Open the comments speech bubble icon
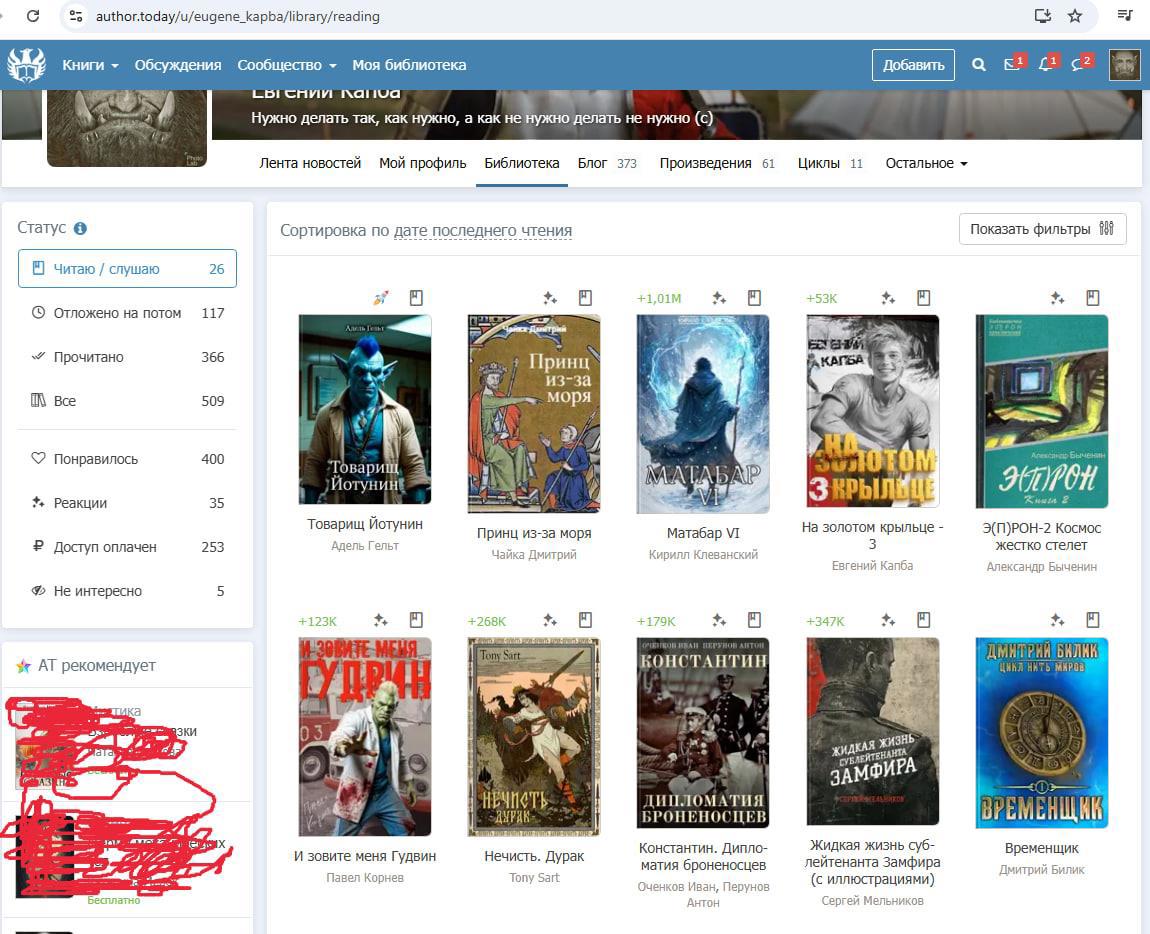The width and height of the screenshot is (1150, 934). pyautogui.click(x=1078, y=65)
